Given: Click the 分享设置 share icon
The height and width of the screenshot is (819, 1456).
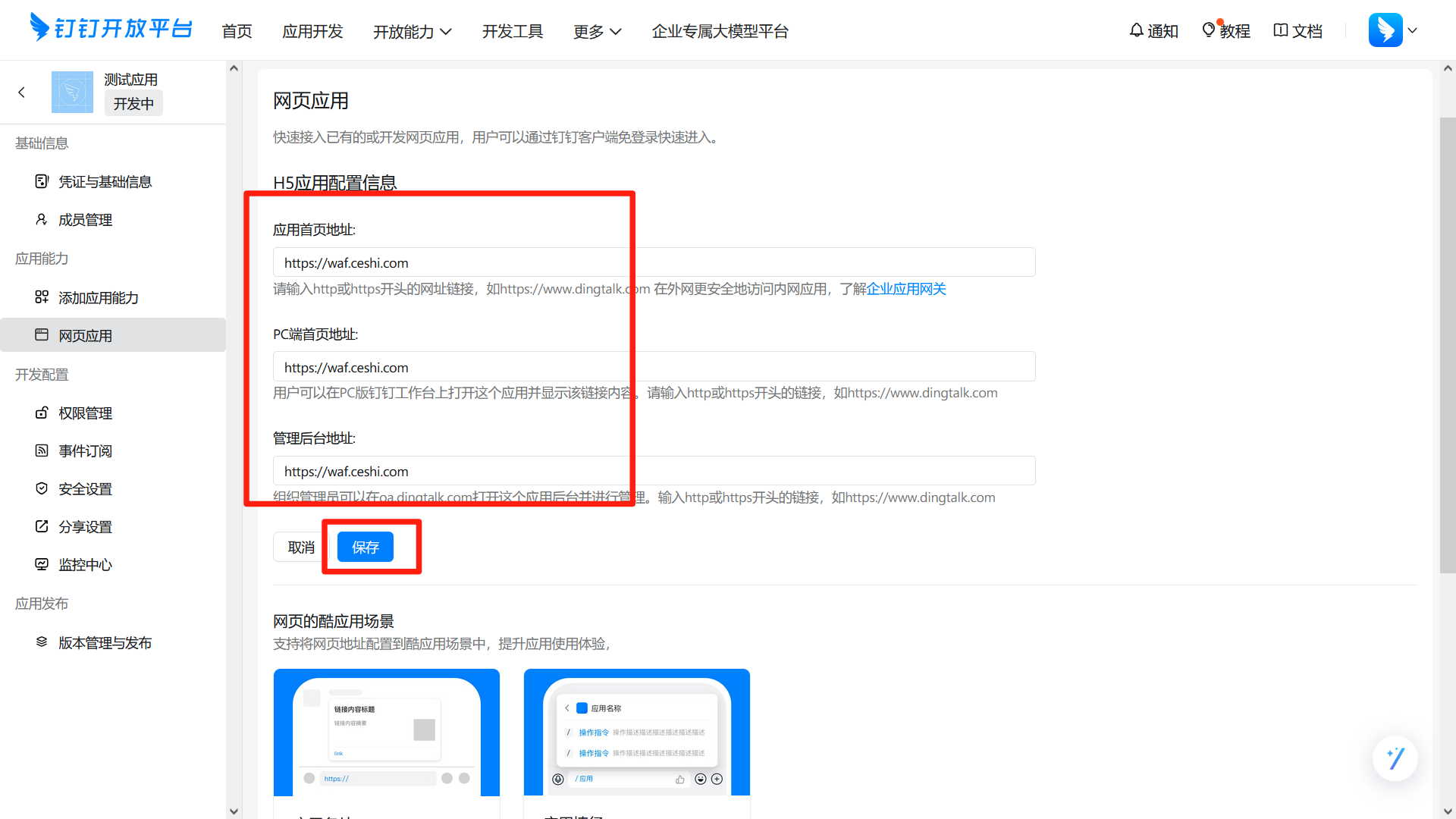Looking at the screenshot, I should [x=42, y=526].
